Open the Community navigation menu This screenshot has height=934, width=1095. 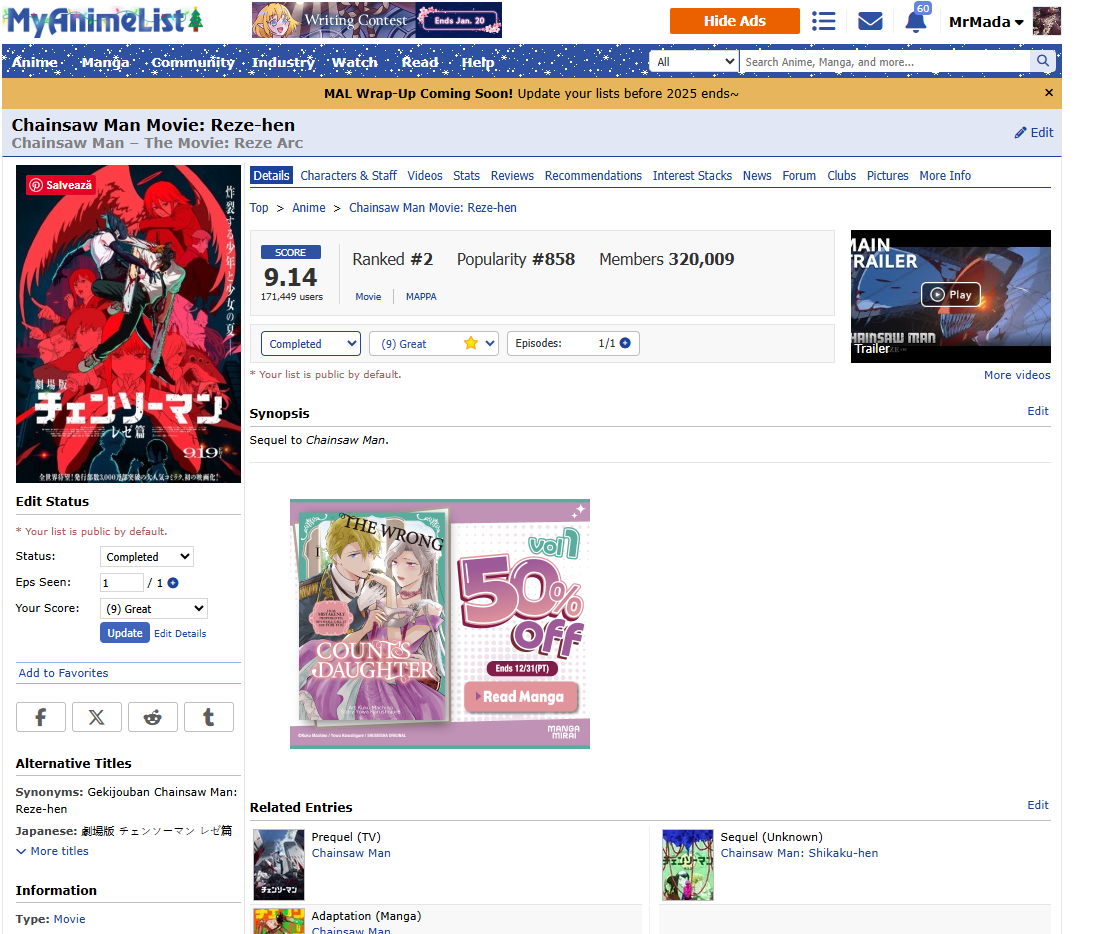pos(193,62)
